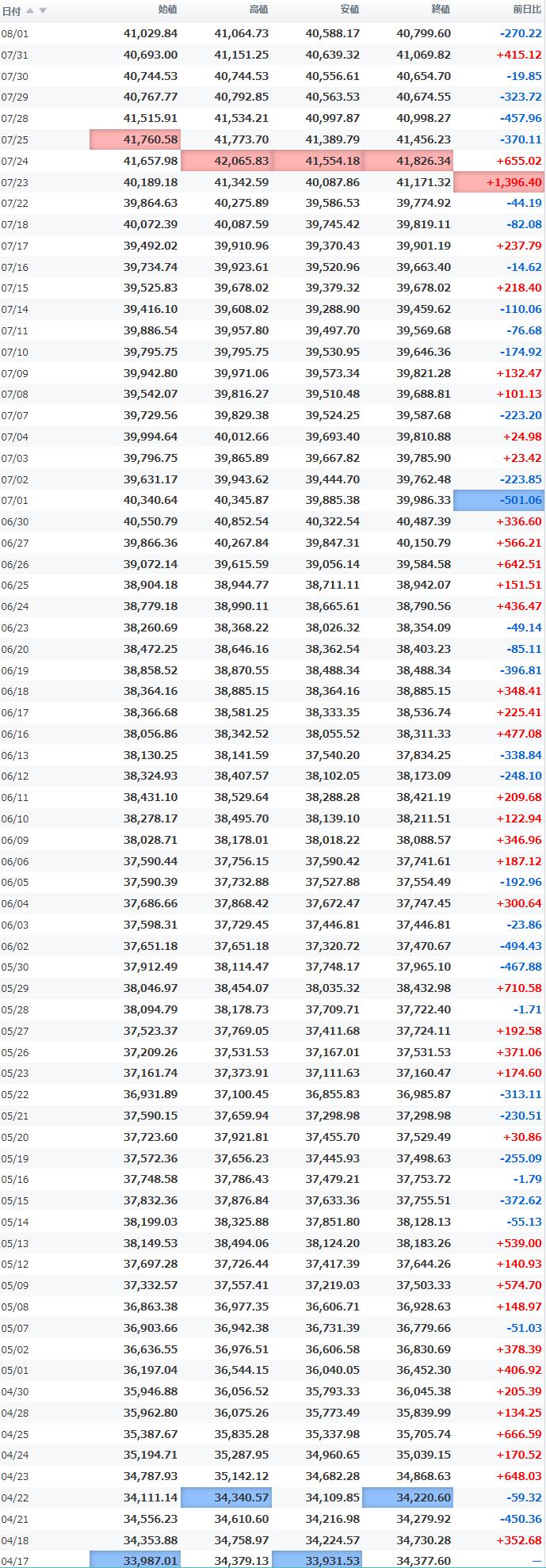This screenshot has height=1568, width=546.
Task: Select the low value 37,540.20
Action: click(x=333, y=756)
